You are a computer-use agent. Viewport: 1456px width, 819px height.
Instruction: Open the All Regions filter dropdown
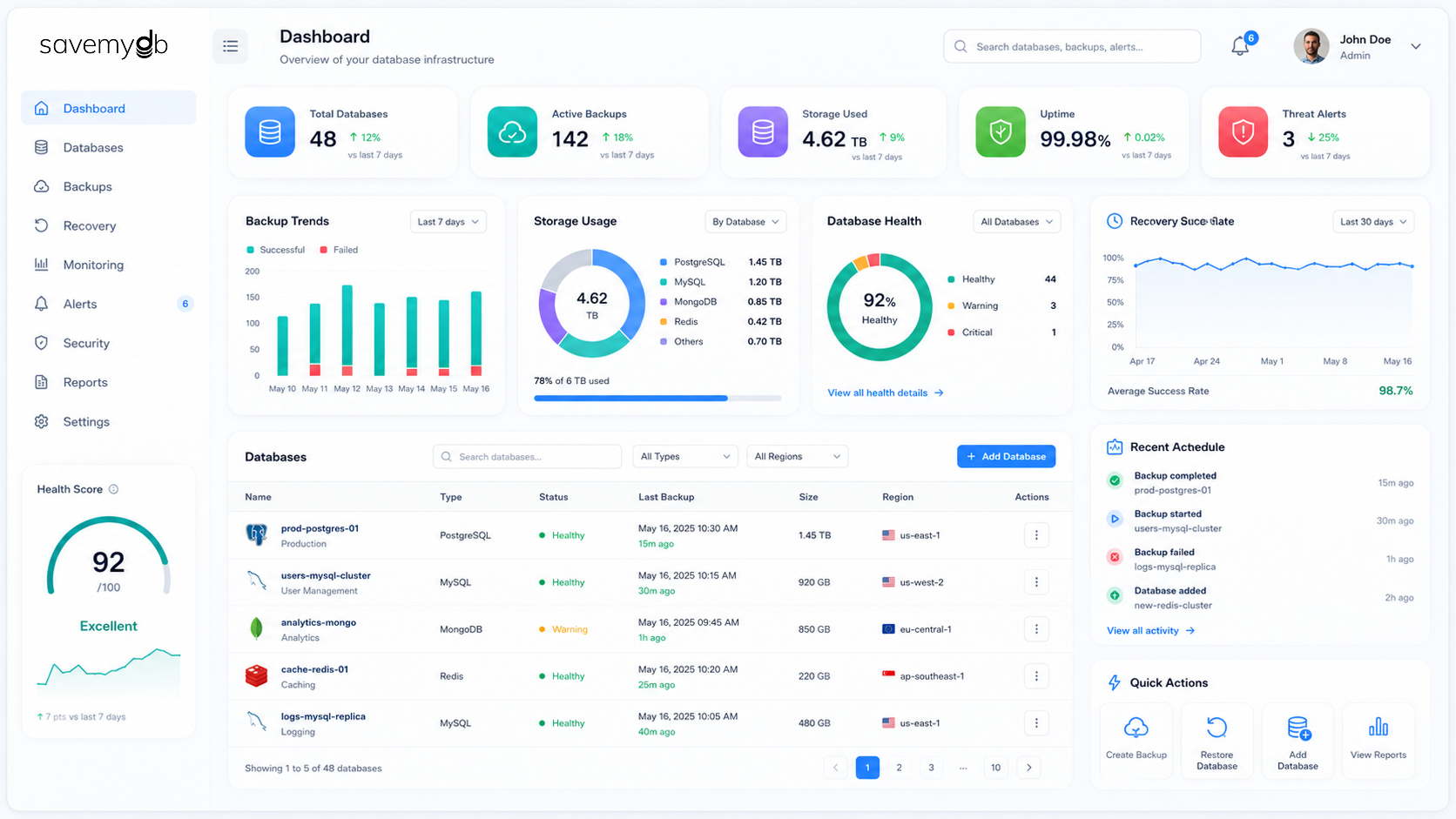797,456
